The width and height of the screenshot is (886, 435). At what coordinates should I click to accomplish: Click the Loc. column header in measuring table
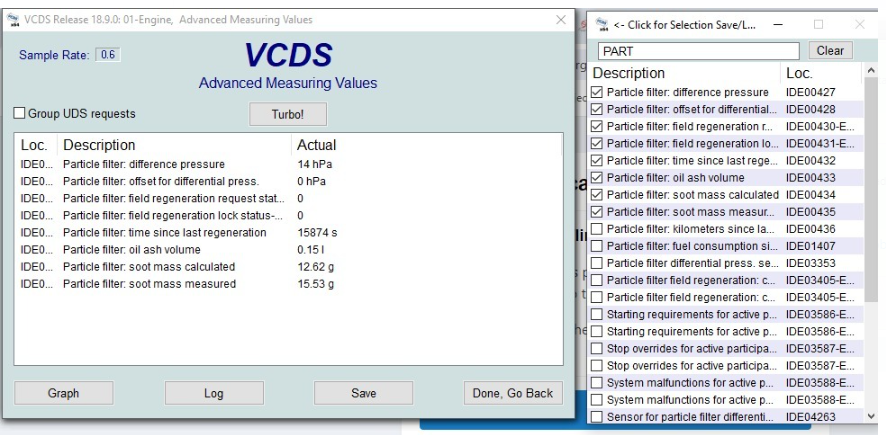[35, 145]
